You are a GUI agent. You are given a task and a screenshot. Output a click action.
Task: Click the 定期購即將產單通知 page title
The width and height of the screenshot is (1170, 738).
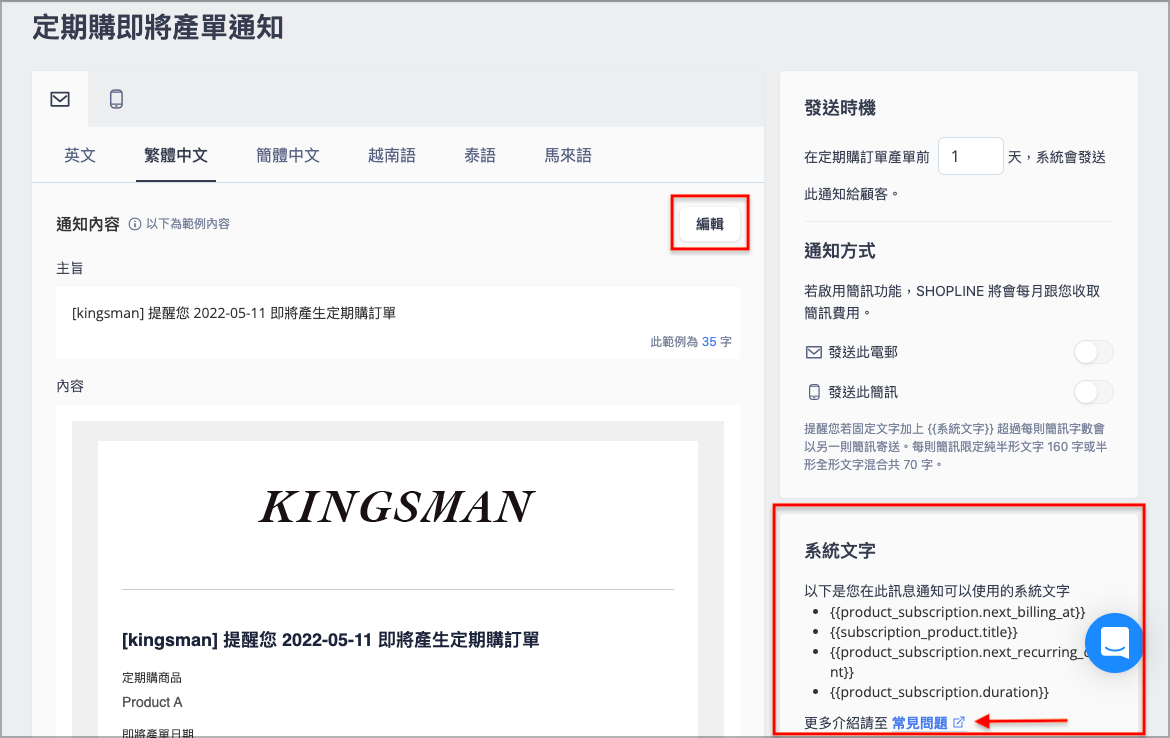[x=157, y=28]
